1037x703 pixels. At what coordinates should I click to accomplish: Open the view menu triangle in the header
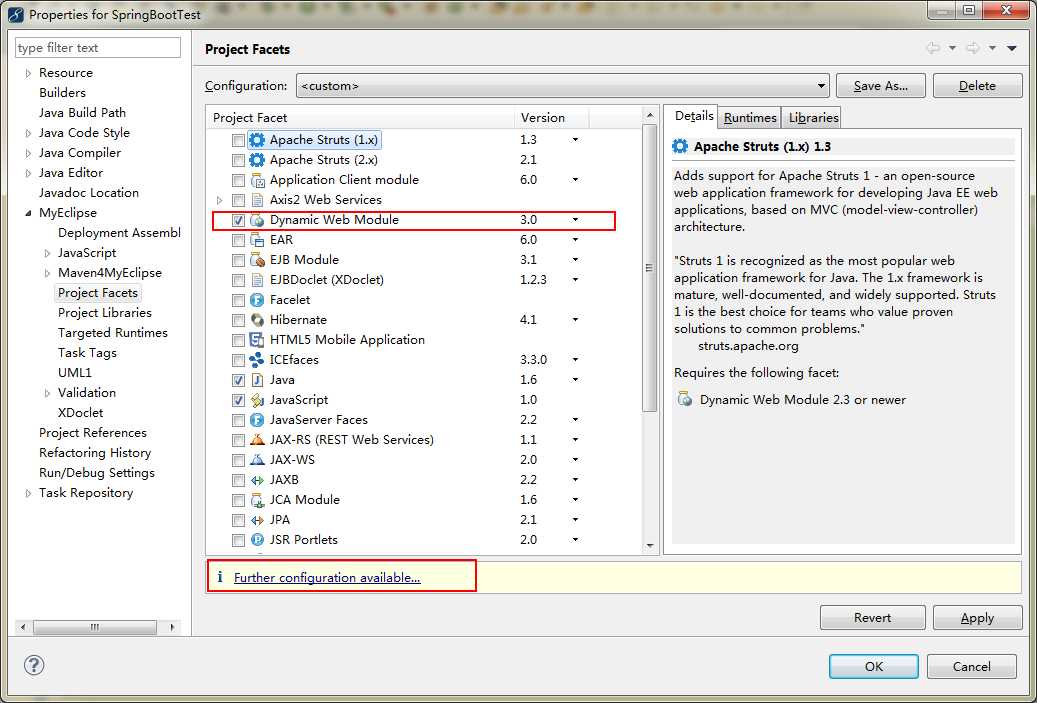[1011, 48]
